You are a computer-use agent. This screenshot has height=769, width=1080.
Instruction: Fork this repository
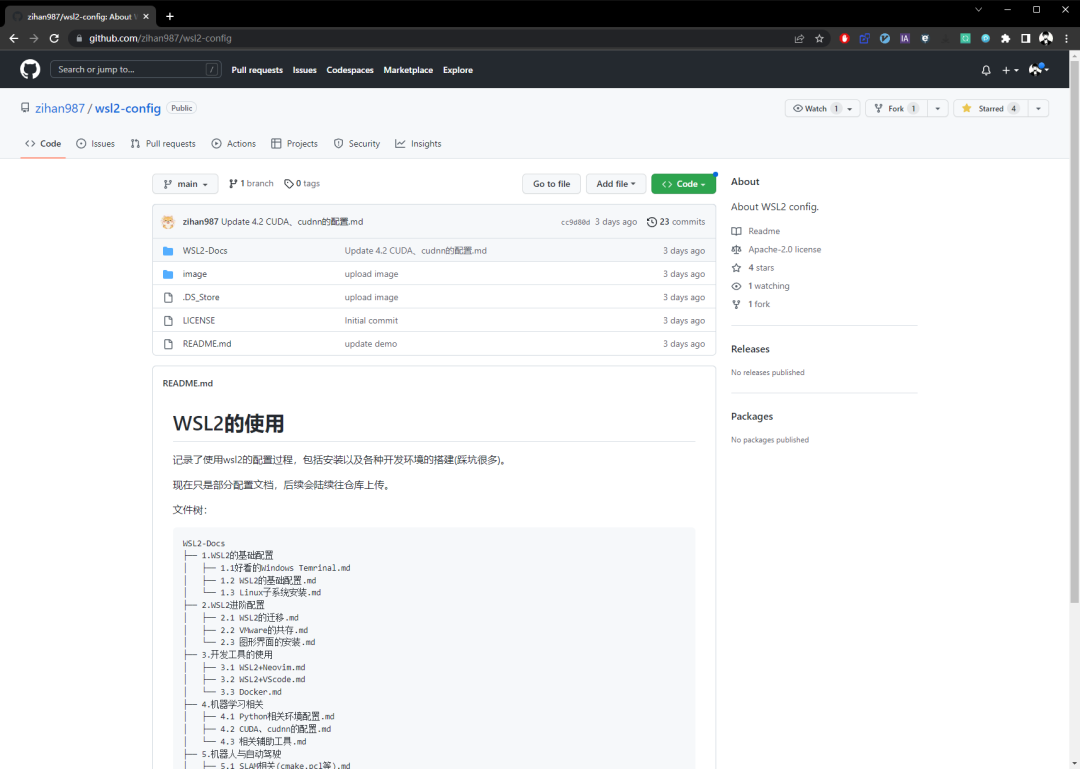(896, 108)
